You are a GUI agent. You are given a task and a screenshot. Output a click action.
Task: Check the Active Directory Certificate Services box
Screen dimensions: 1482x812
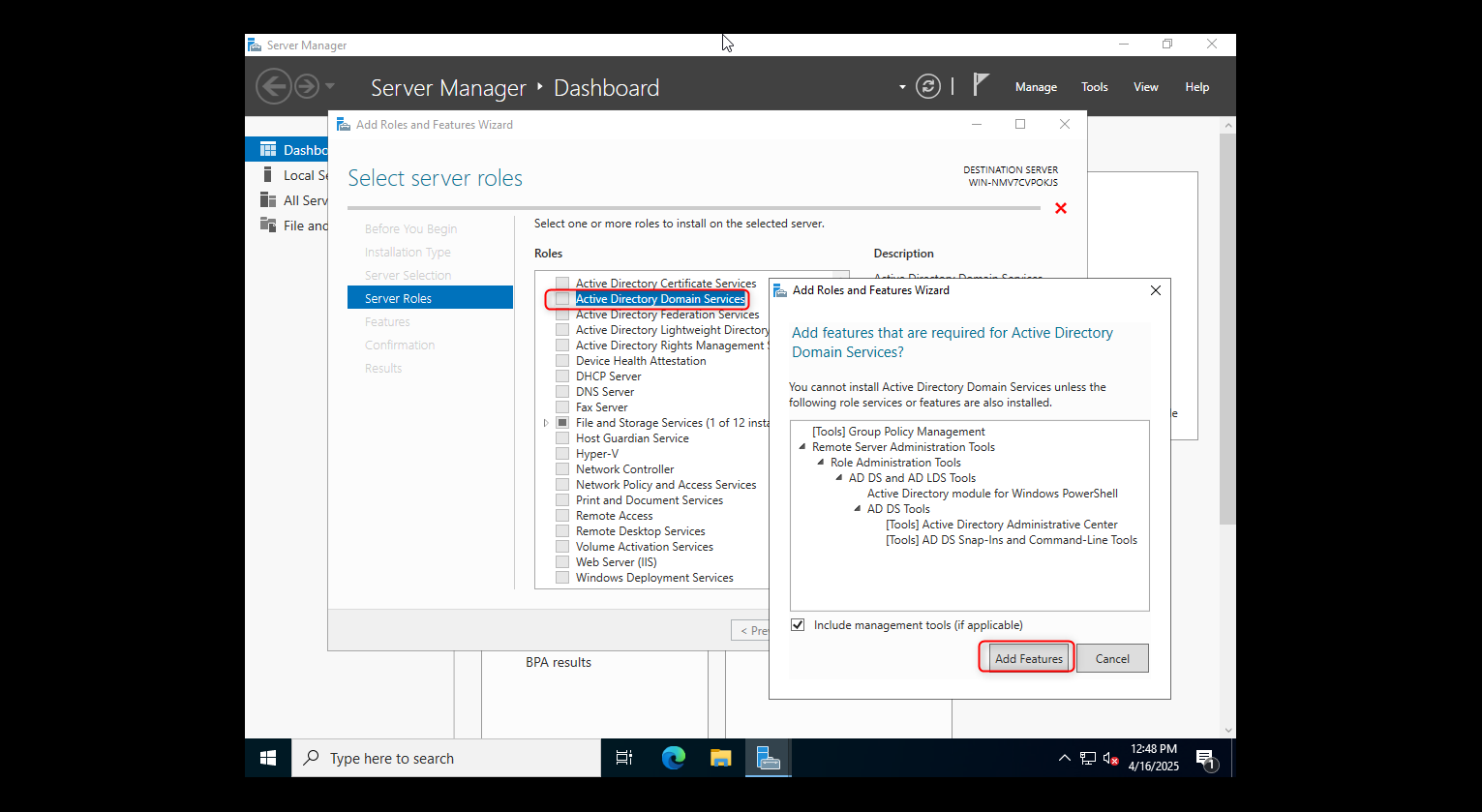[x=562, y=284]
